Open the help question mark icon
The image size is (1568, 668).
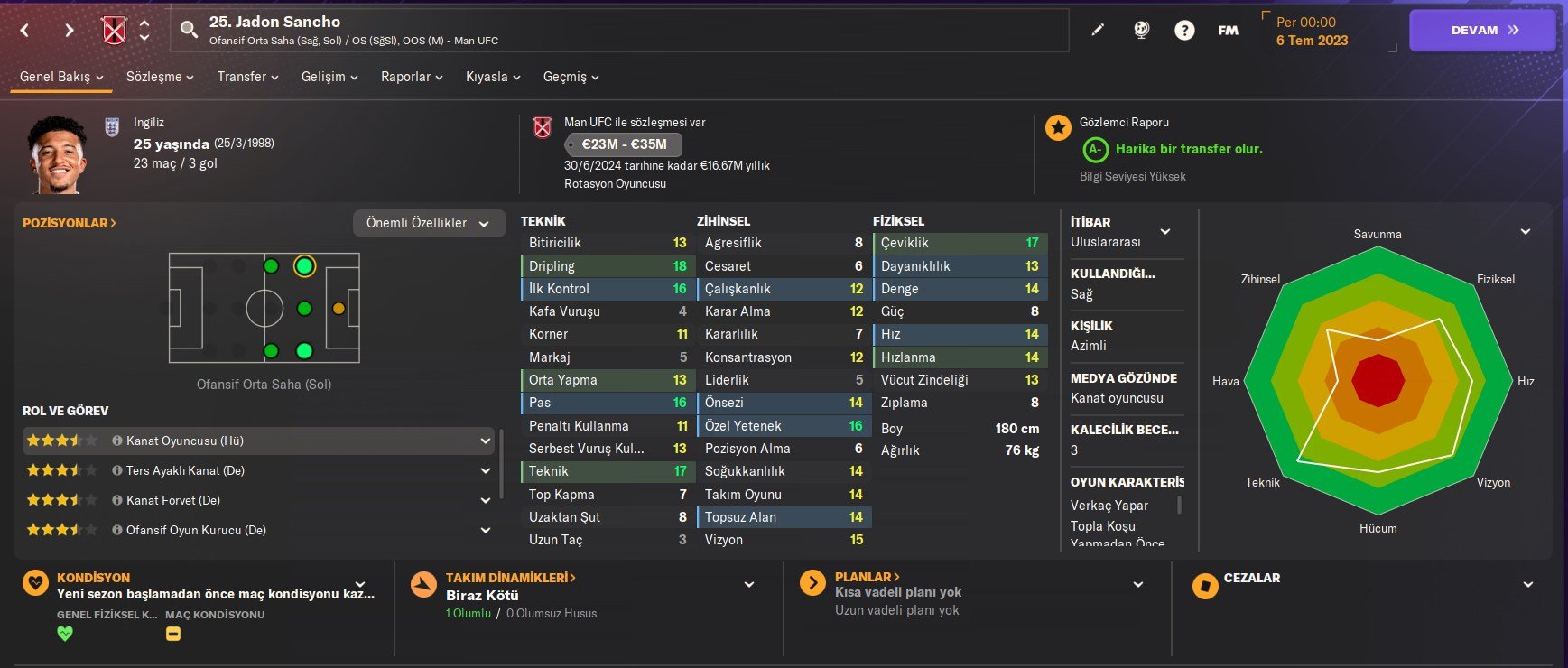coord(1184,30)
